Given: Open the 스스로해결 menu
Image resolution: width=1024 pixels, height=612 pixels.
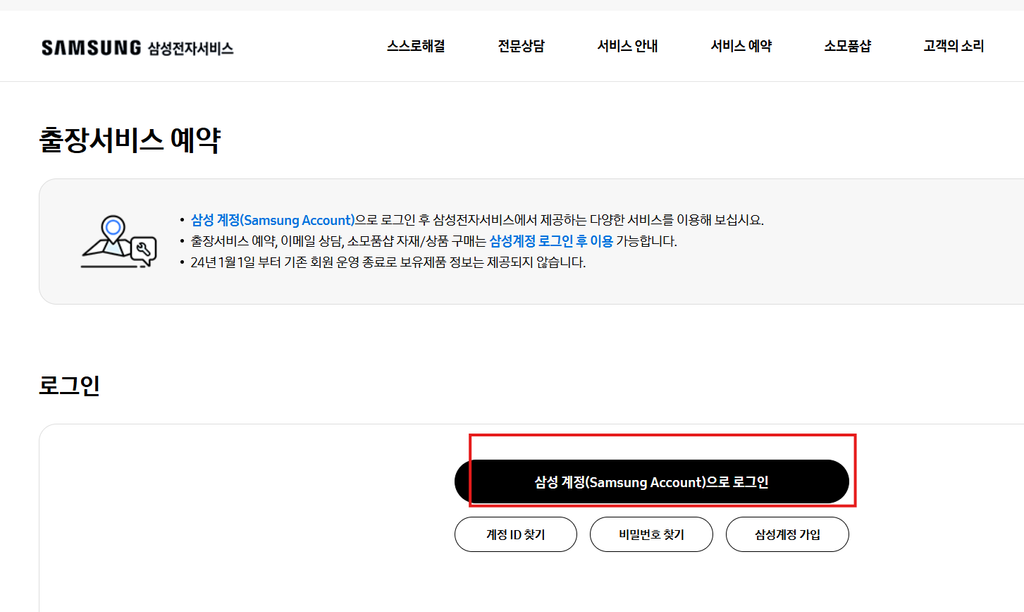Looking at the screenshot, I should pyautogui.click(x=416, y=46).
